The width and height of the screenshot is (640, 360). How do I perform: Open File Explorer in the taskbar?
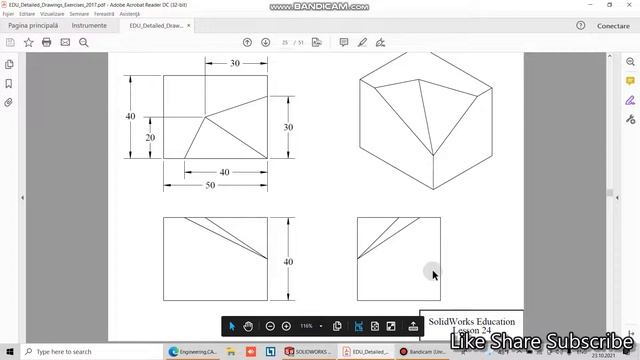coord(231,351)
